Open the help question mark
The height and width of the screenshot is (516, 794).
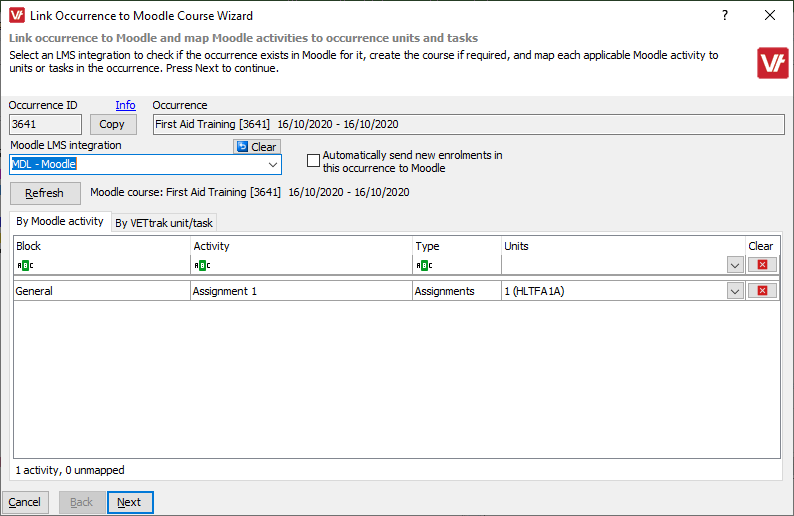click(x=725, y=15)
